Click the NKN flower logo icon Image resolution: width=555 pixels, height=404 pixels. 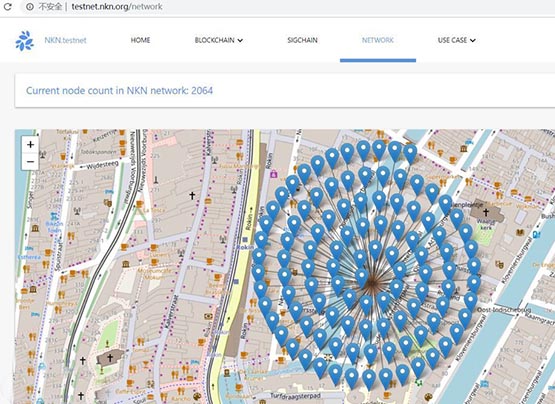pyautogui.click(x=24, y=40)
